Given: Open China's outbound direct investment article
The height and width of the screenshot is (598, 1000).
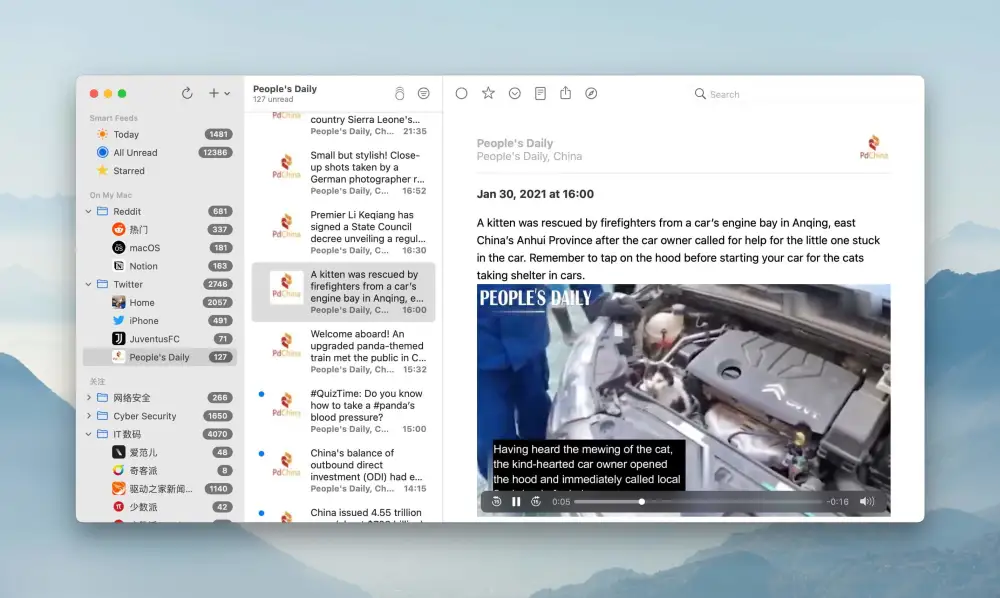Looking at the screenshot, I should 343,470.
